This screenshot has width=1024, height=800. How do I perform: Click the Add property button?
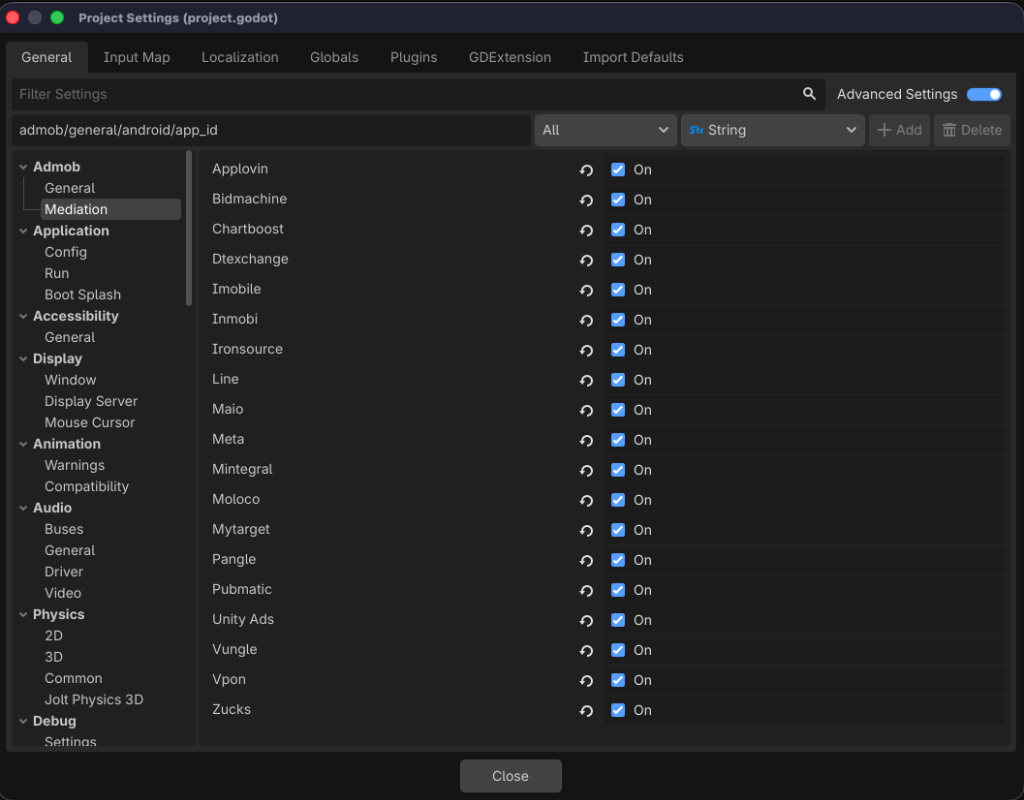pos(899,130)
